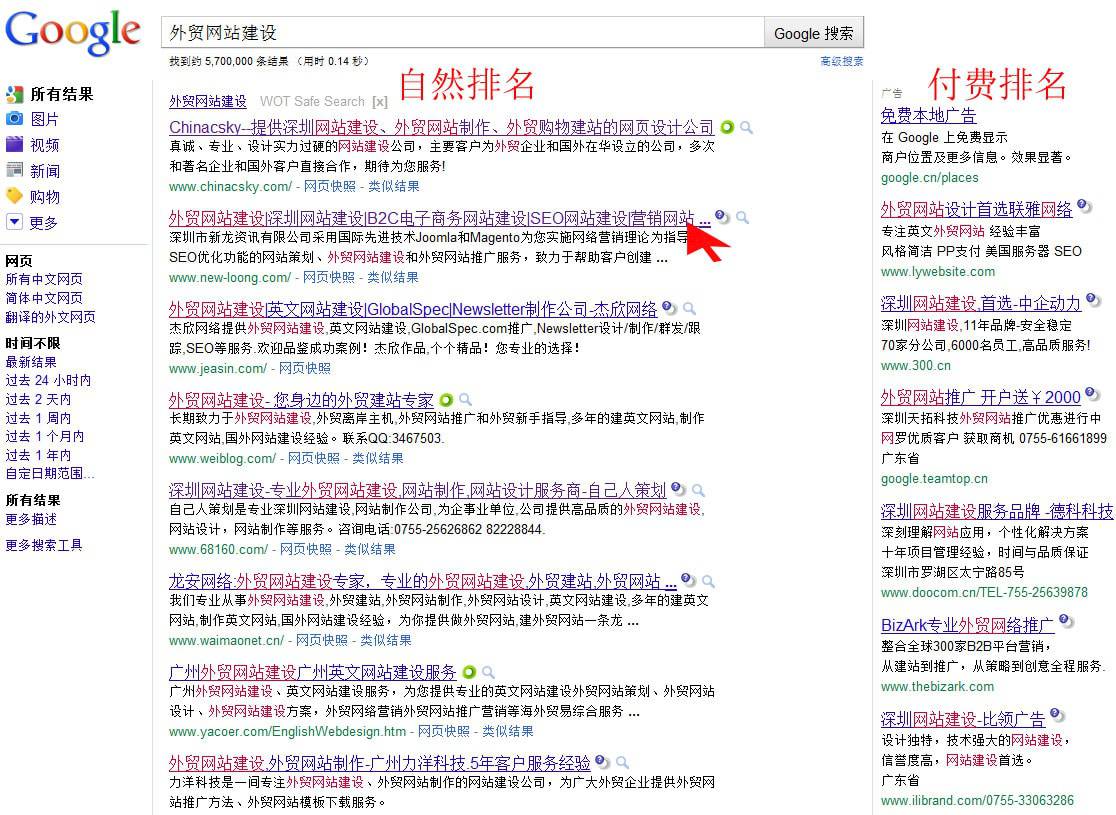The height and width of the screenshot is (815, 1116).
Task: Open the 高级搜索 advanced search link
Action: coord(841,61)
